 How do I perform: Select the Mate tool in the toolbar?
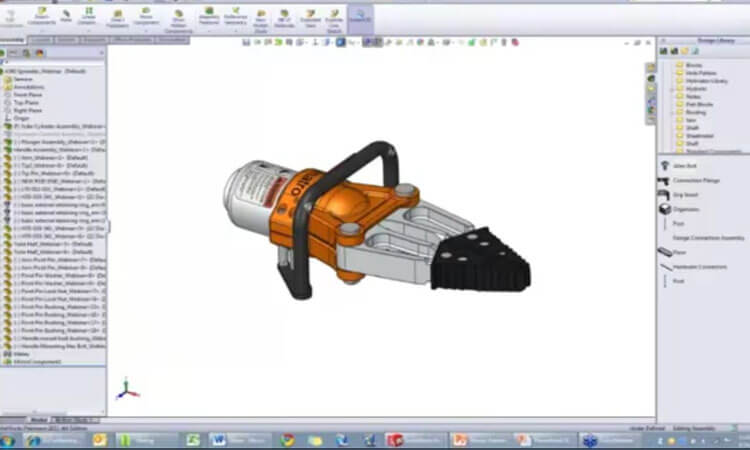pos(66,17)
